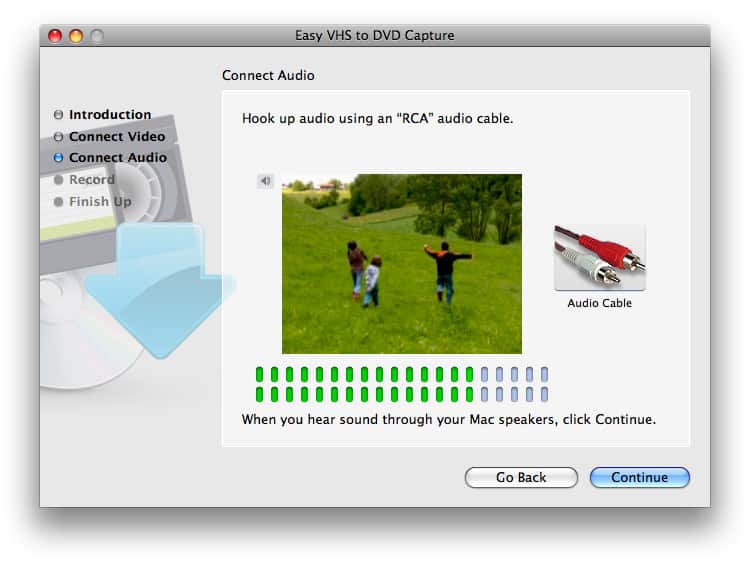Go Back to the previous step
The image size is (750, 562).
(x=521, y=477)
